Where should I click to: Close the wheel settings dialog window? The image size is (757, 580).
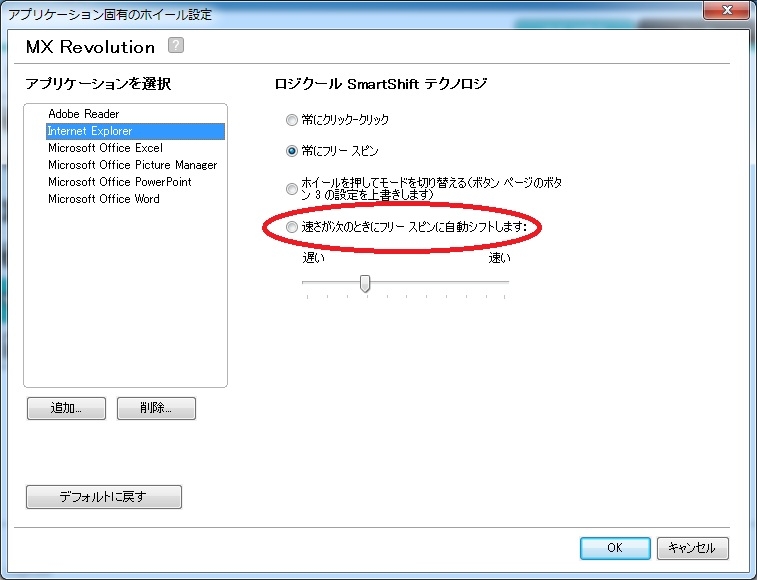[727, 10]
